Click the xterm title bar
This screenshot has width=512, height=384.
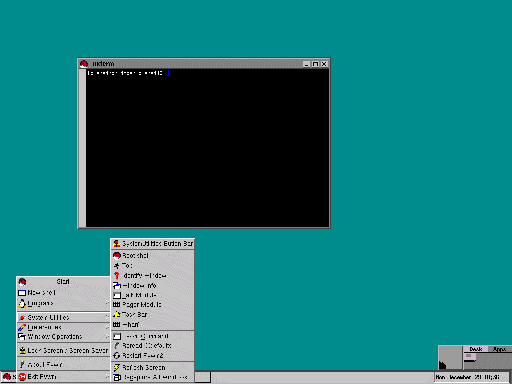tap(197, 64)
